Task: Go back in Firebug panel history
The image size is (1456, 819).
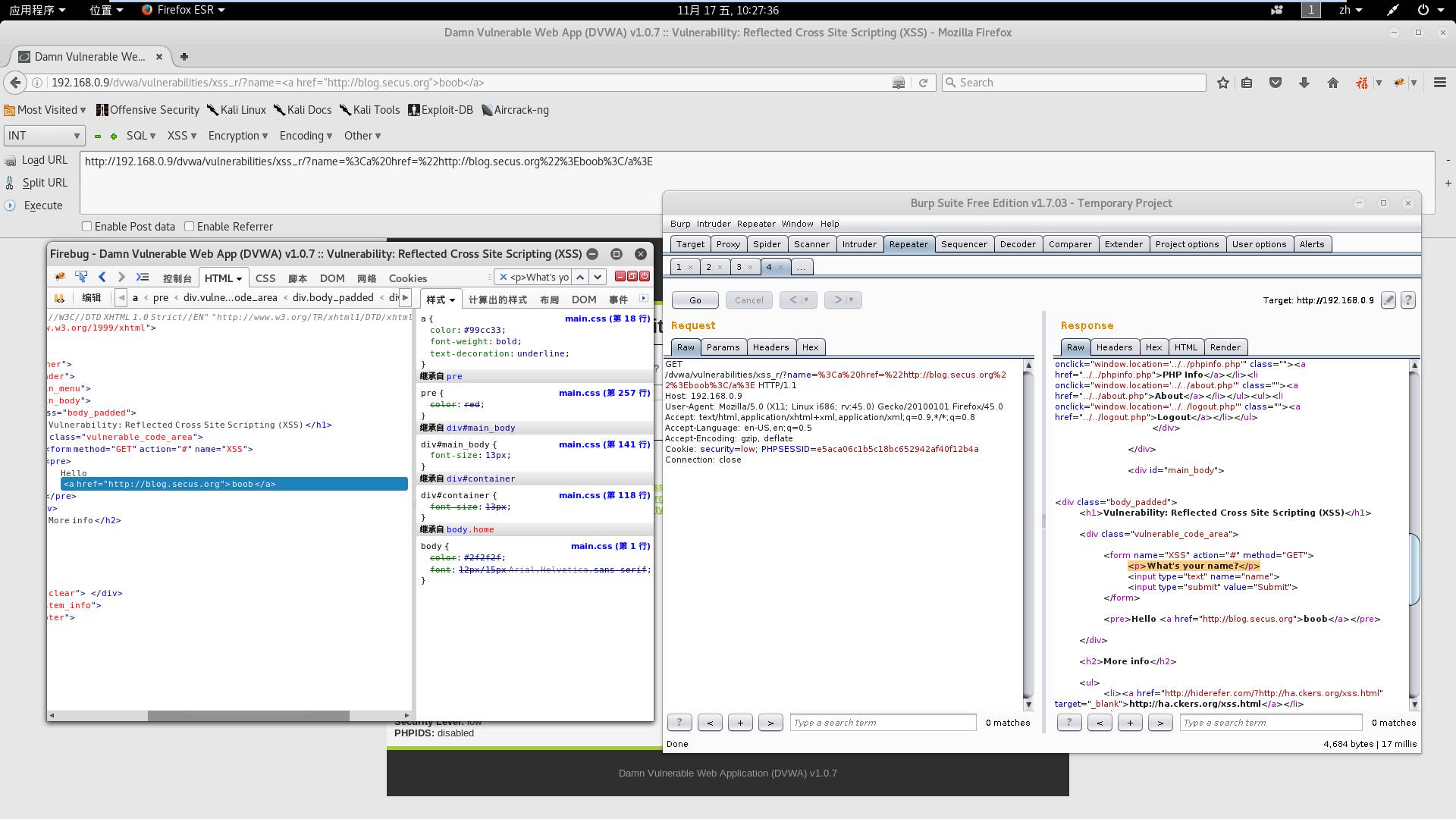Action: click(x=102, y=278)
